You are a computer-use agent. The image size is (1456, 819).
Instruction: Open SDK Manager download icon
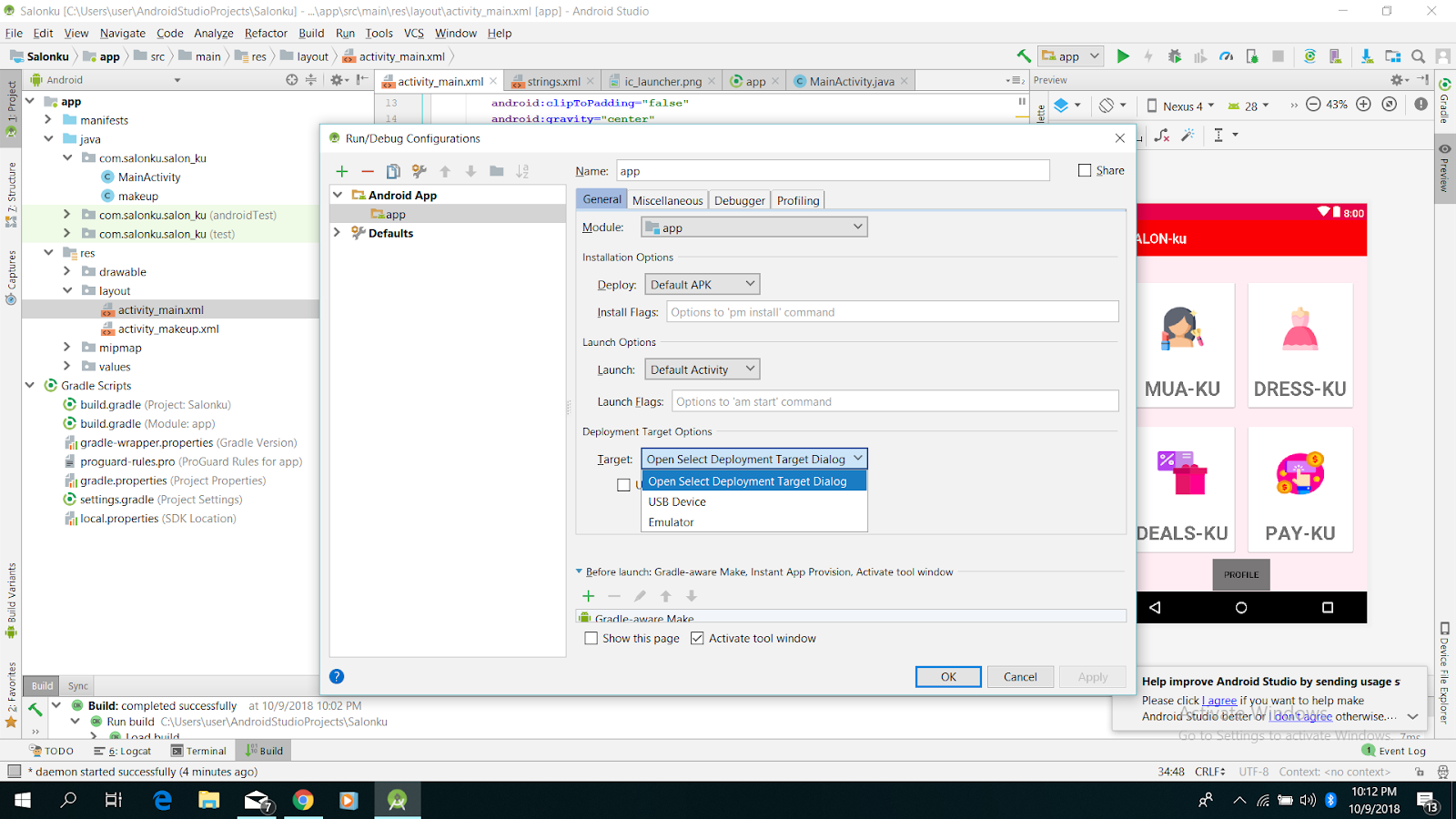1367,56
